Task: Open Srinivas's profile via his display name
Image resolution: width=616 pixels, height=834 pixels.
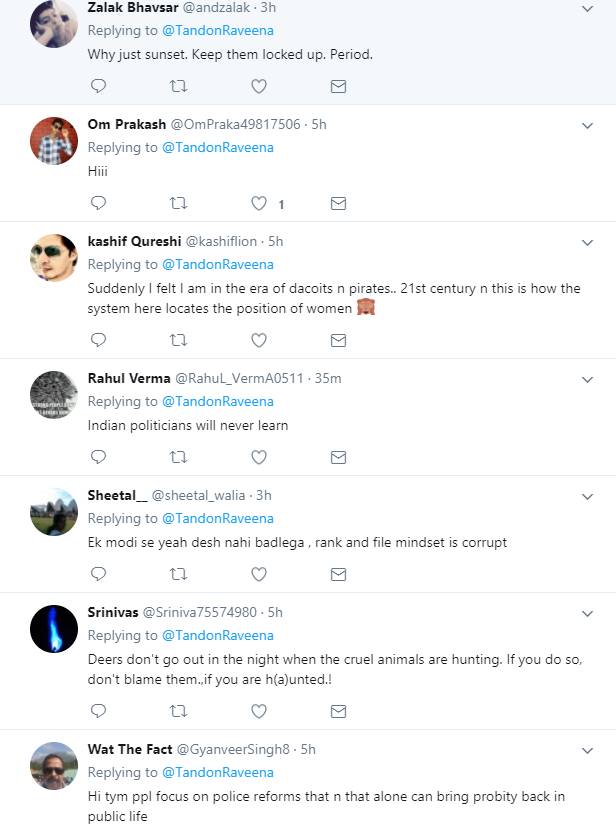Action: 113,612
